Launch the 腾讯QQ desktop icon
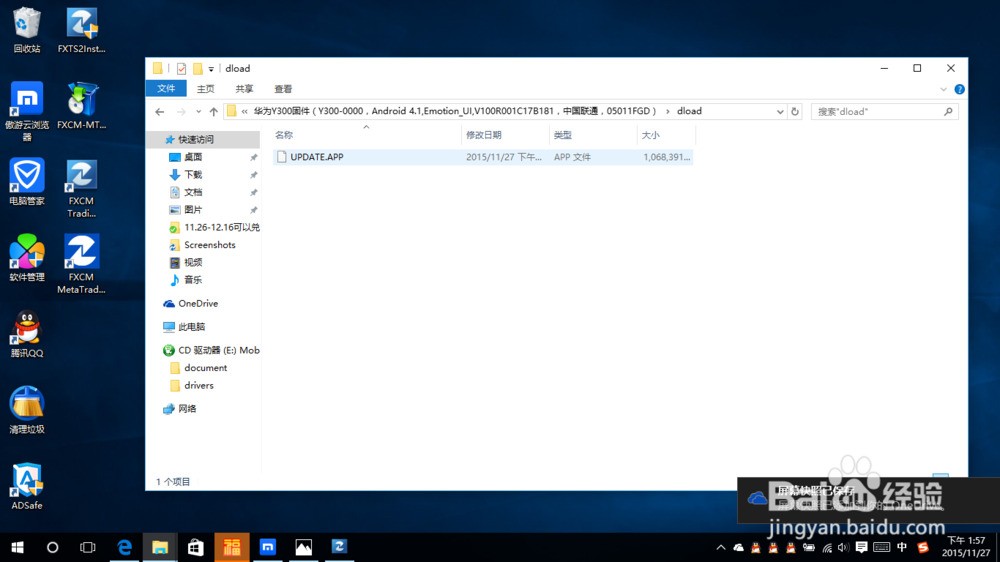Image resolution: width=1000 pixels, height=562 pixels. [x=27, y=334]
